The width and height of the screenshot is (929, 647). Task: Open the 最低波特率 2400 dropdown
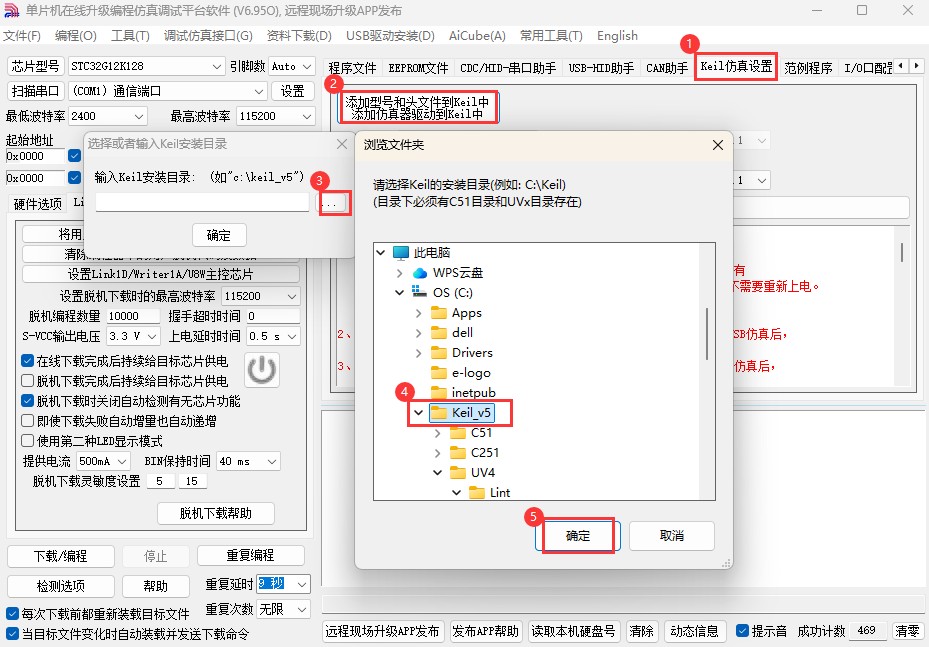click(108, 116)
